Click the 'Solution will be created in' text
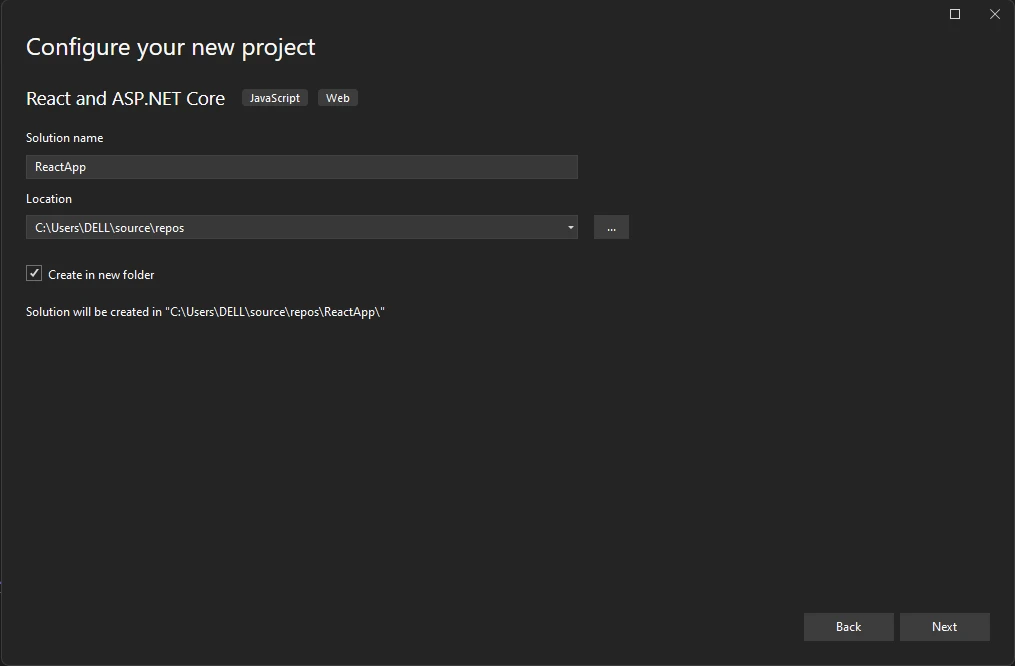This screenshot has height=666, width=1015. (94, 312)
